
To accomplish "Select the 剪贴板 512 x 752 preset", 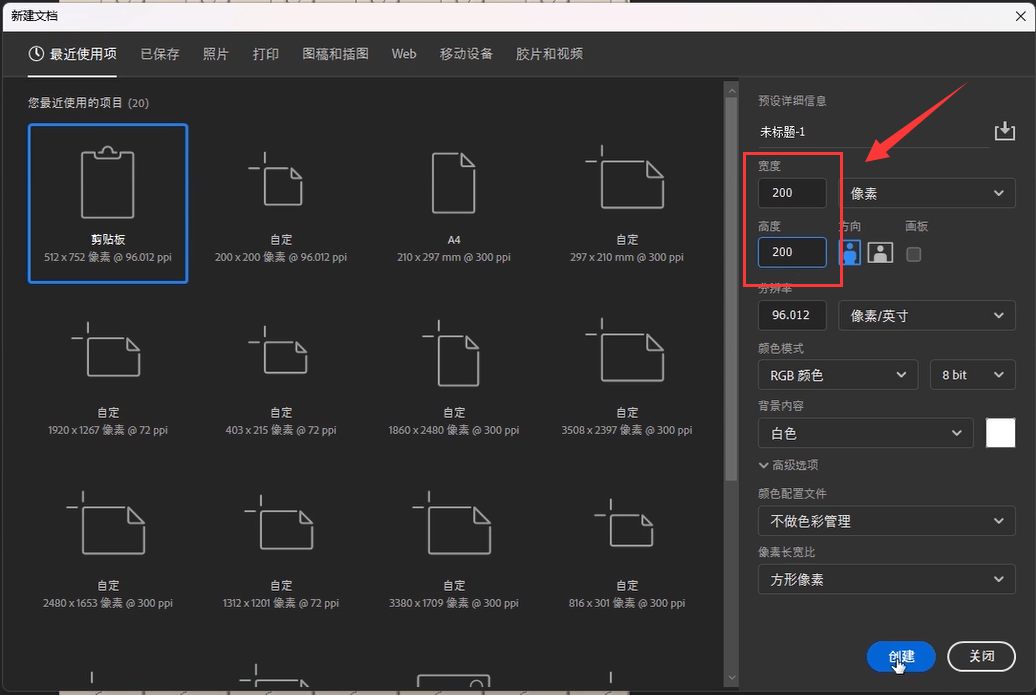I will [x=108, y=203].
